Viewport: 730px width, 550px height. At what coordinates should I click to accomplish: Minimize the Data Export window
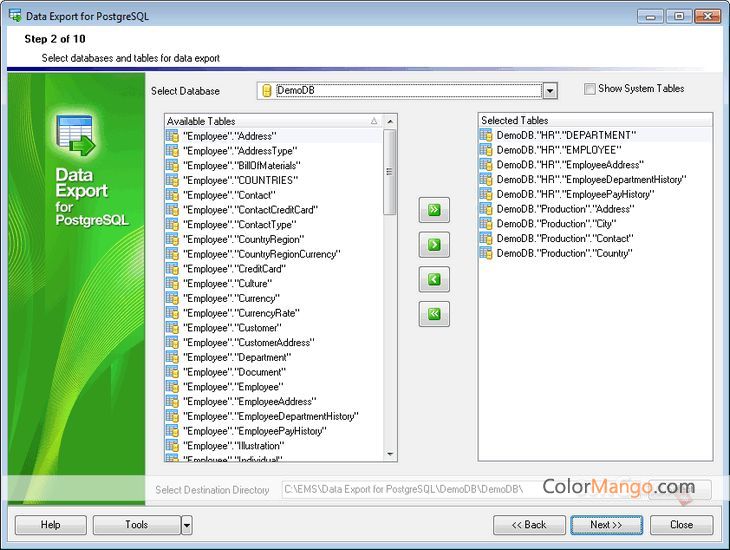[650, 17]
